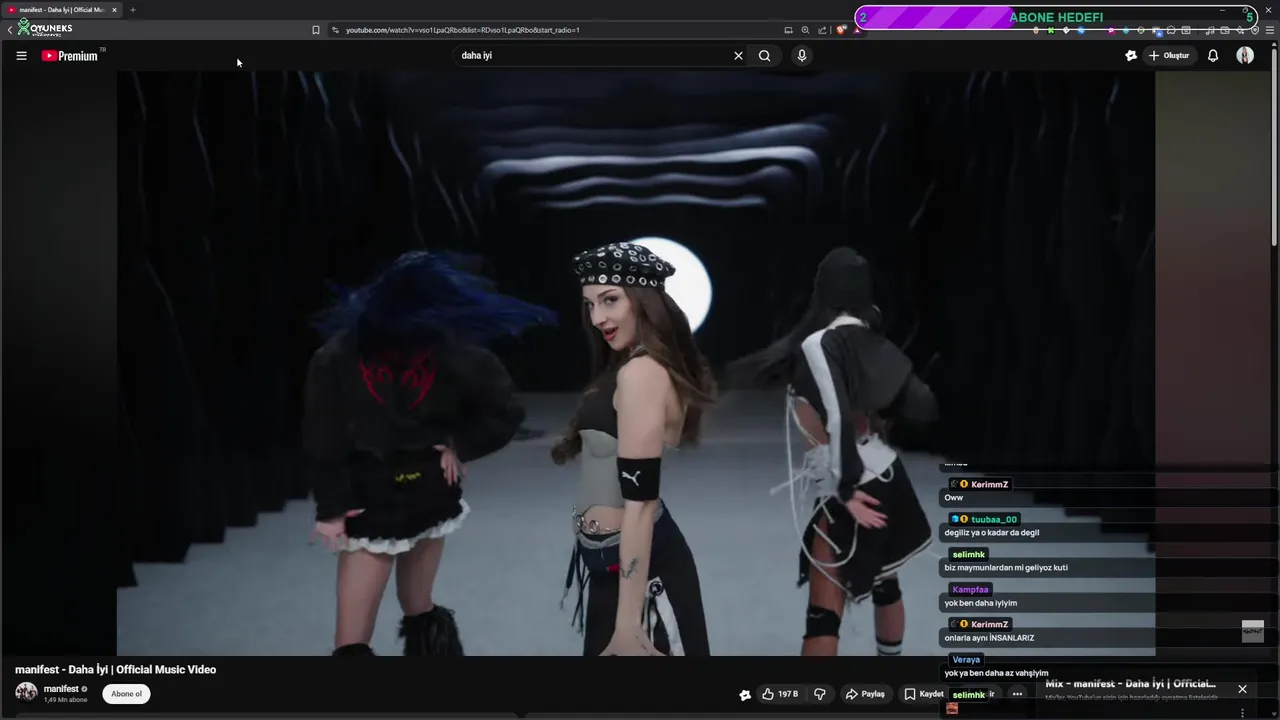This screenshot has height=720, width=1280.
Task: Open the zoom magnifier in address bar
Action: pos(805,30)
